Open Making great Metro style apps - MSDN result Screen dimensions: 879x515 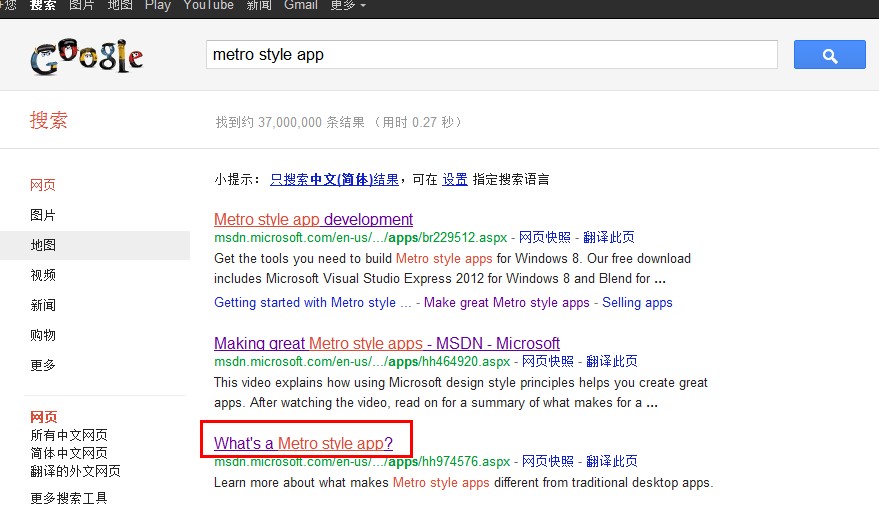[x=387, y=343]
